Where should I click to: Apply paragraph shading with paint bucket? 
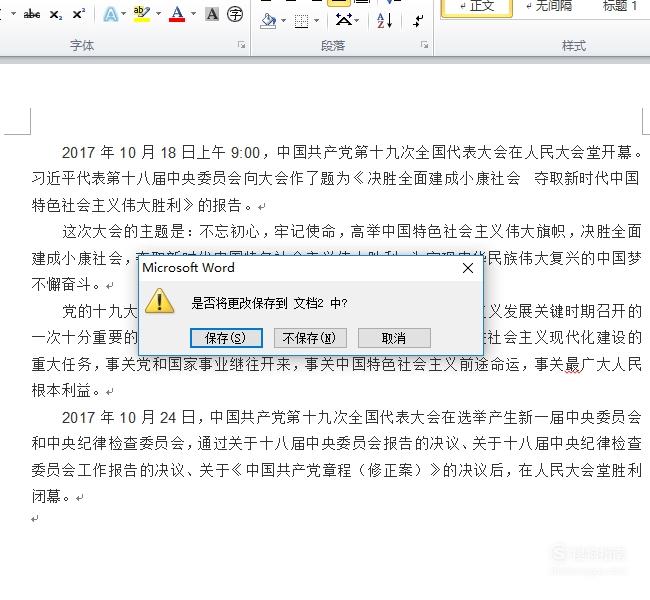pyautogui.click(x=268, y=20)
